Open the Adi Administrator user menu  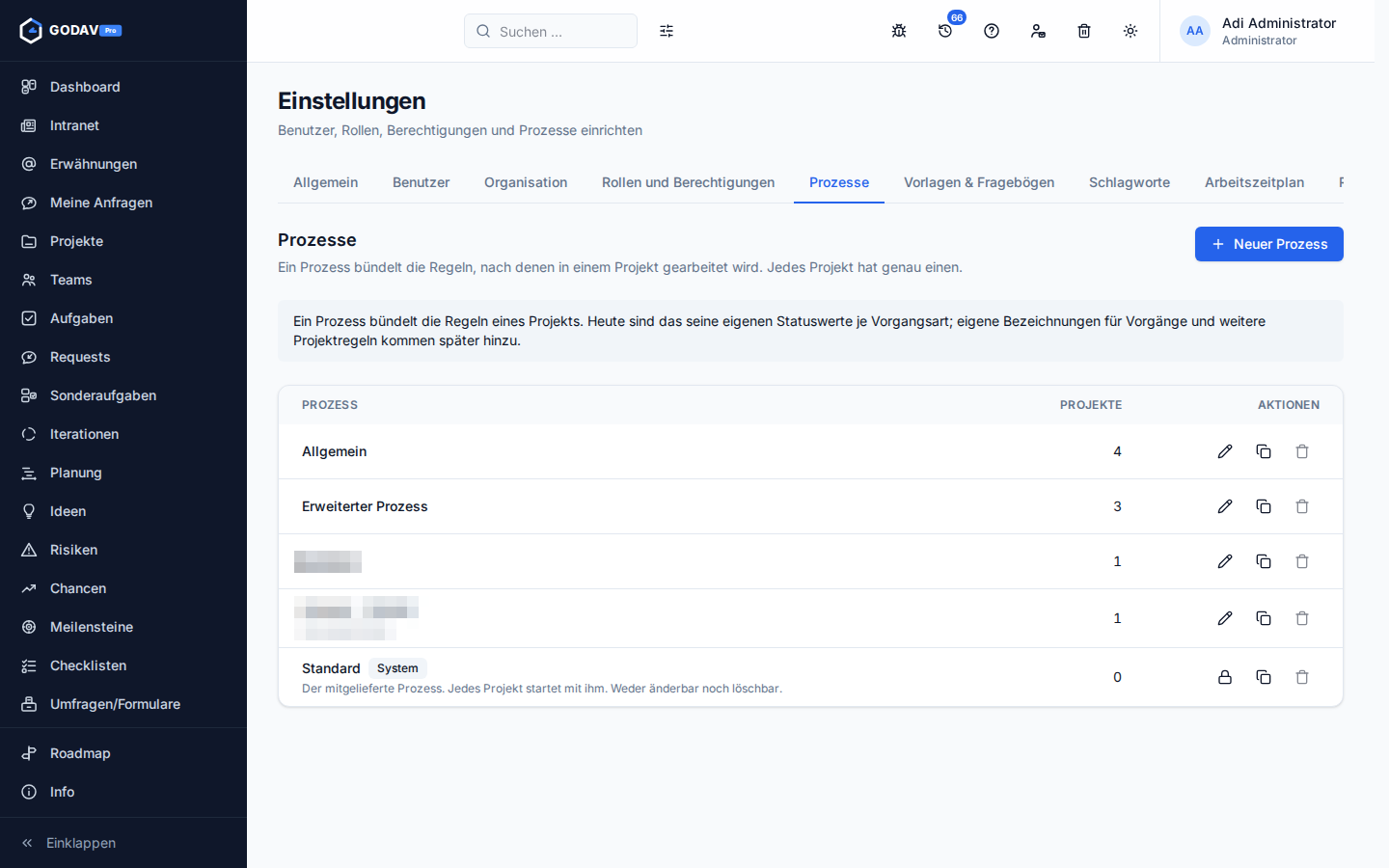click(1267, 31)
